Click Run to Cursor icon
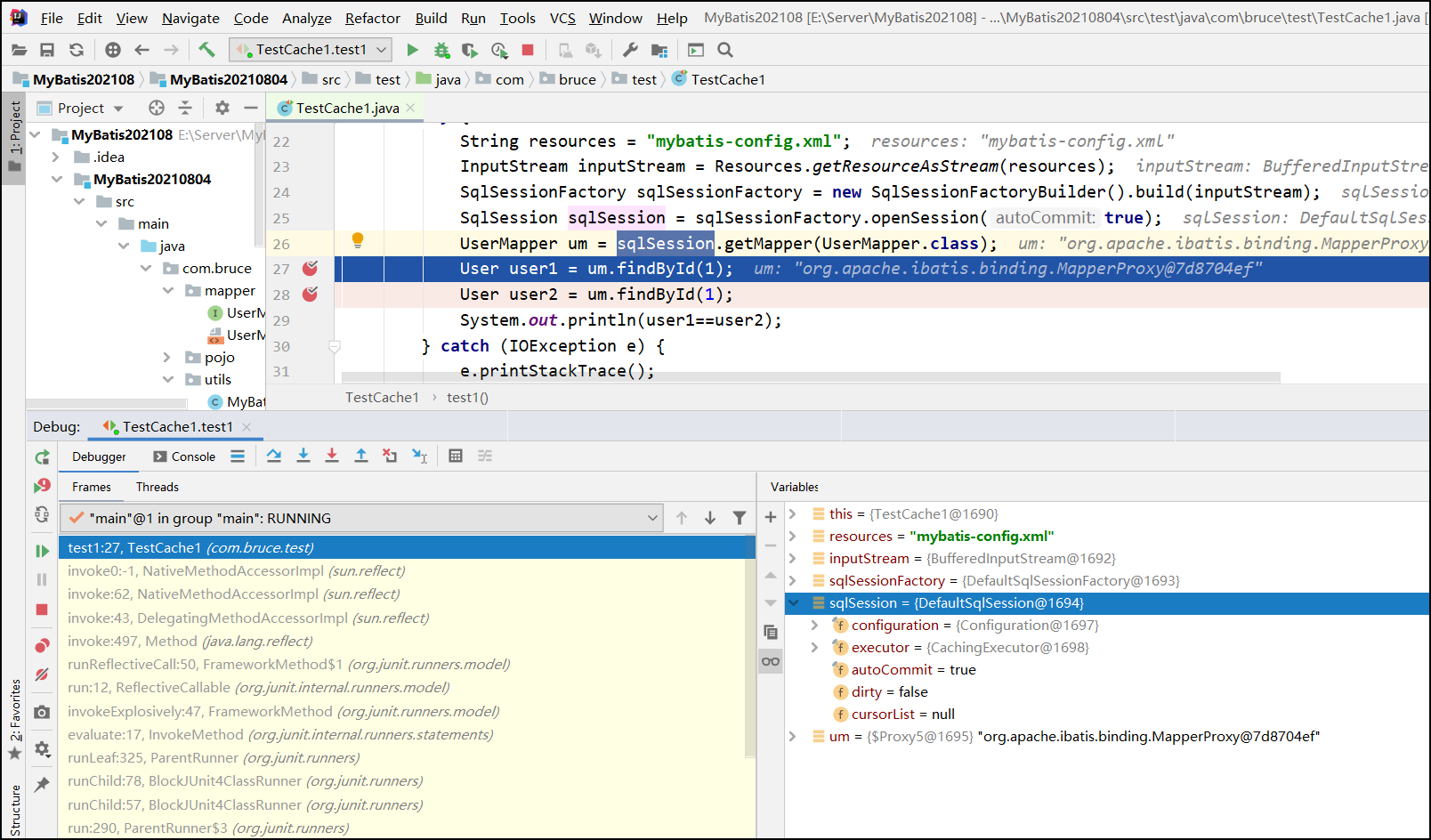Viewport: 1431px width, 840px height. pos(419,456)
